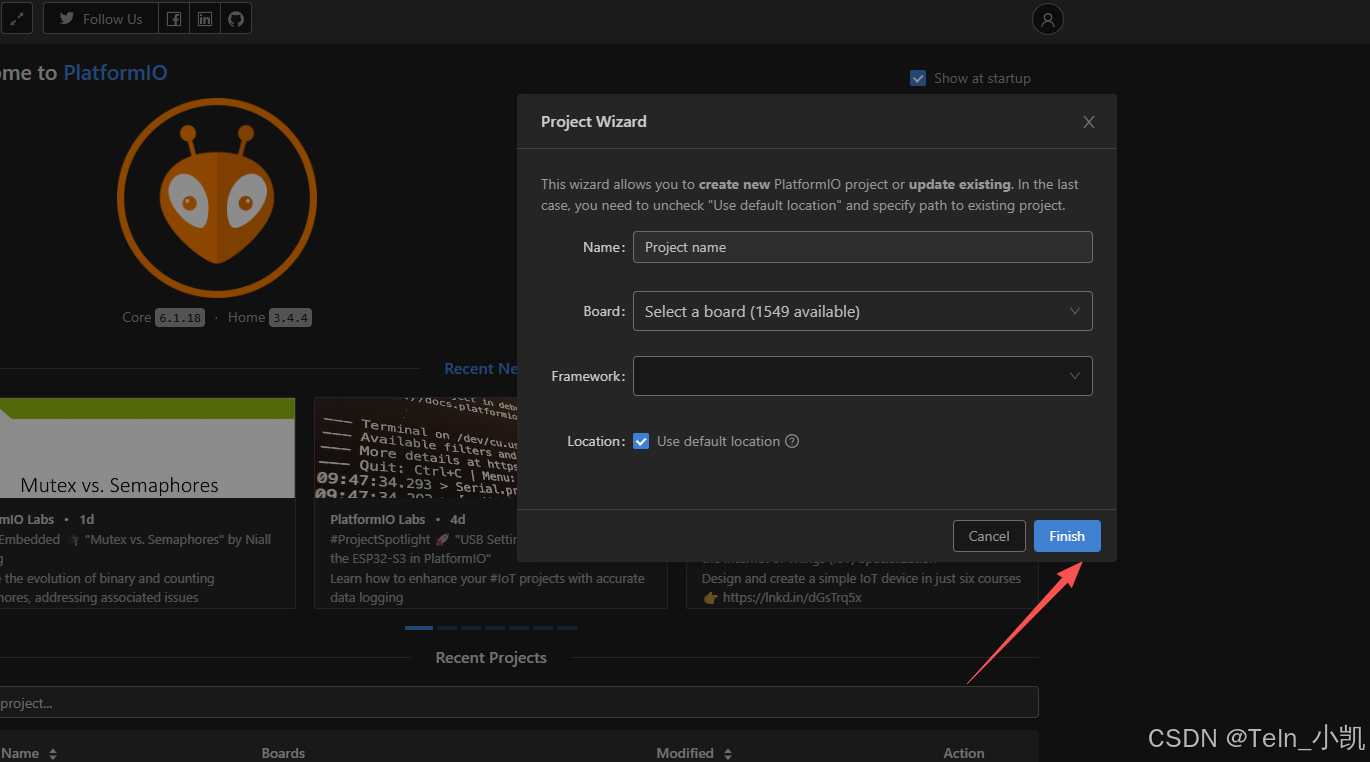Viewport: 1370px width, 762px height.
Task: Click the Core version 6.1.18 badge
Action: point(179,318)
